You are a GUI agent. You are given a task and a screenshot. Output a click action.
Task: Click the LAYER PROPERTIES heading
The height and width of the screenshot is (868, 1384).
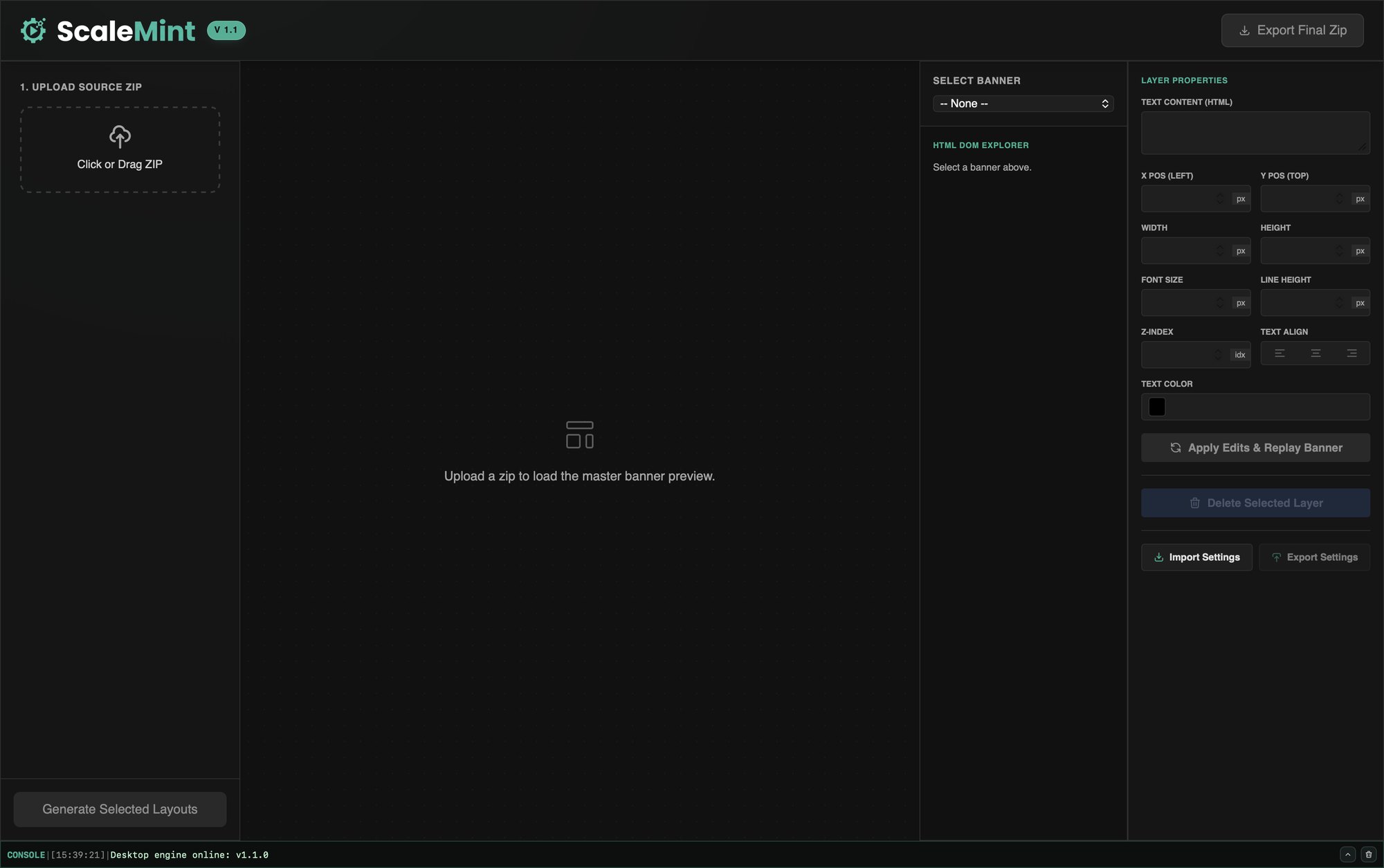click(x=1184, y=80)
